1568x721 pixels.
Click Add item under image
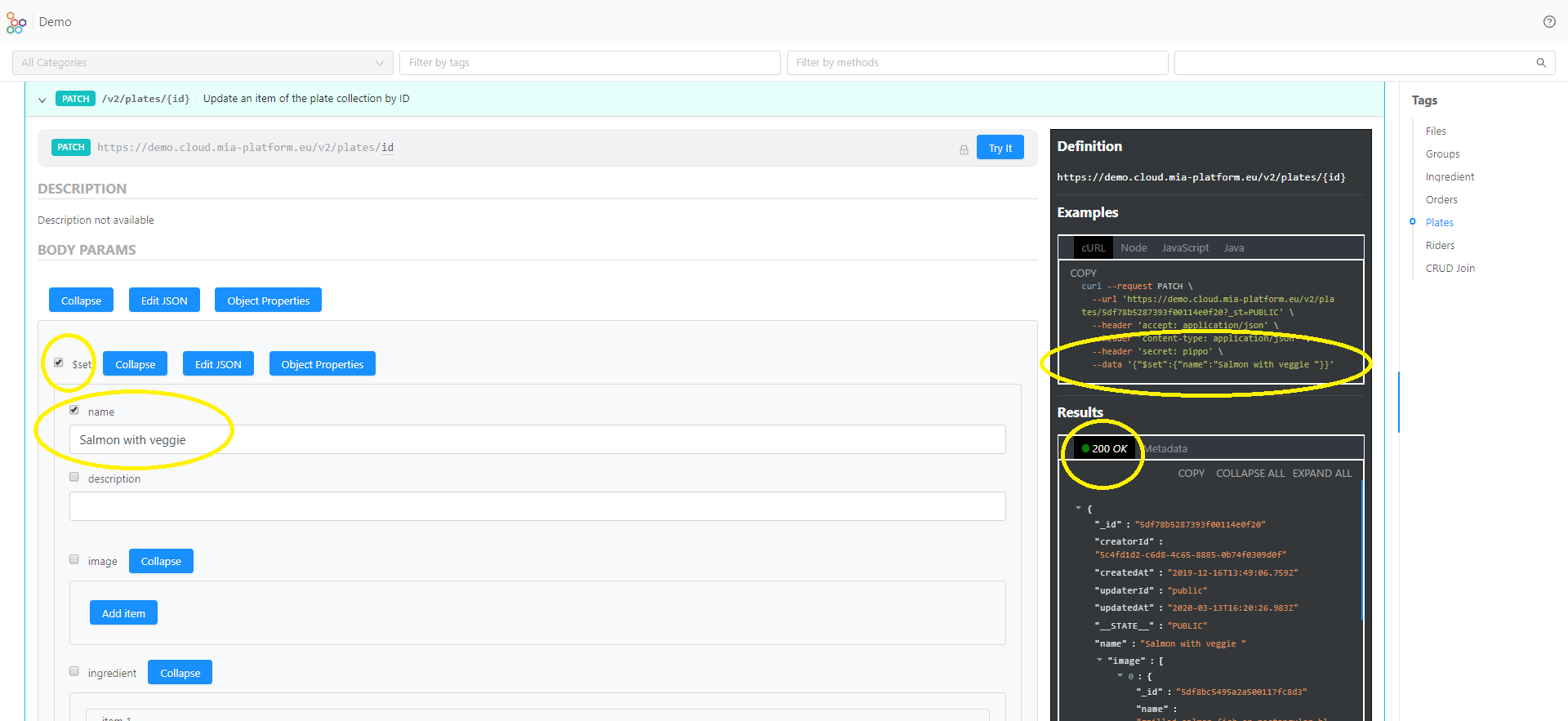[123, 613]
